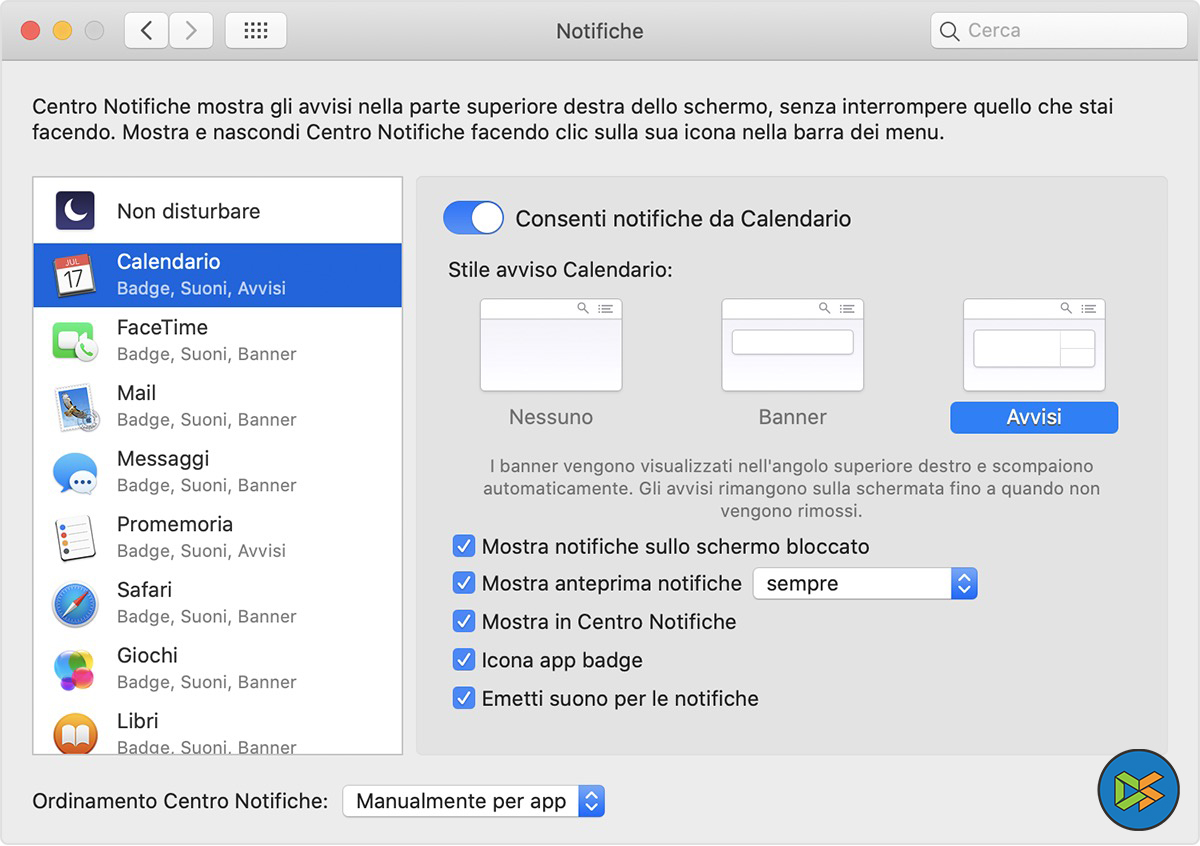
Task: Disable Icona app badge checkbox
Action: [464, 660]
